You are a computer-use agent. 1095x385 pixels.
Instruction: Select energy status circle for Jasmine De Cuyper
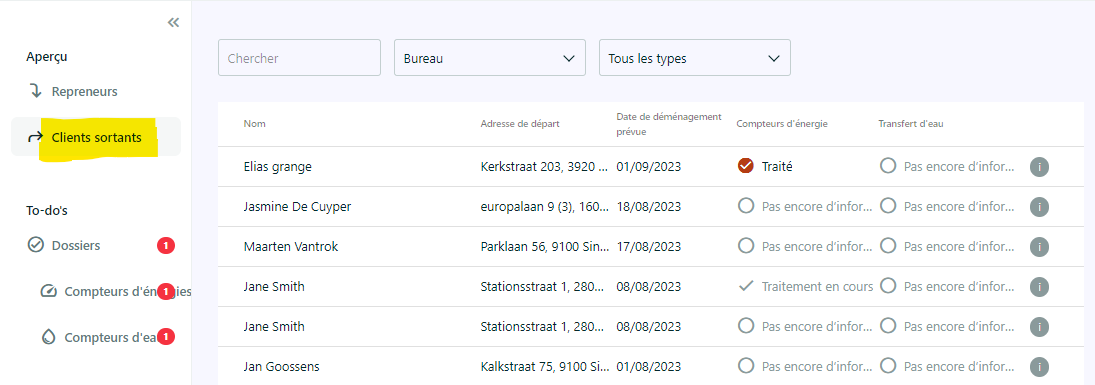point(746,206)
